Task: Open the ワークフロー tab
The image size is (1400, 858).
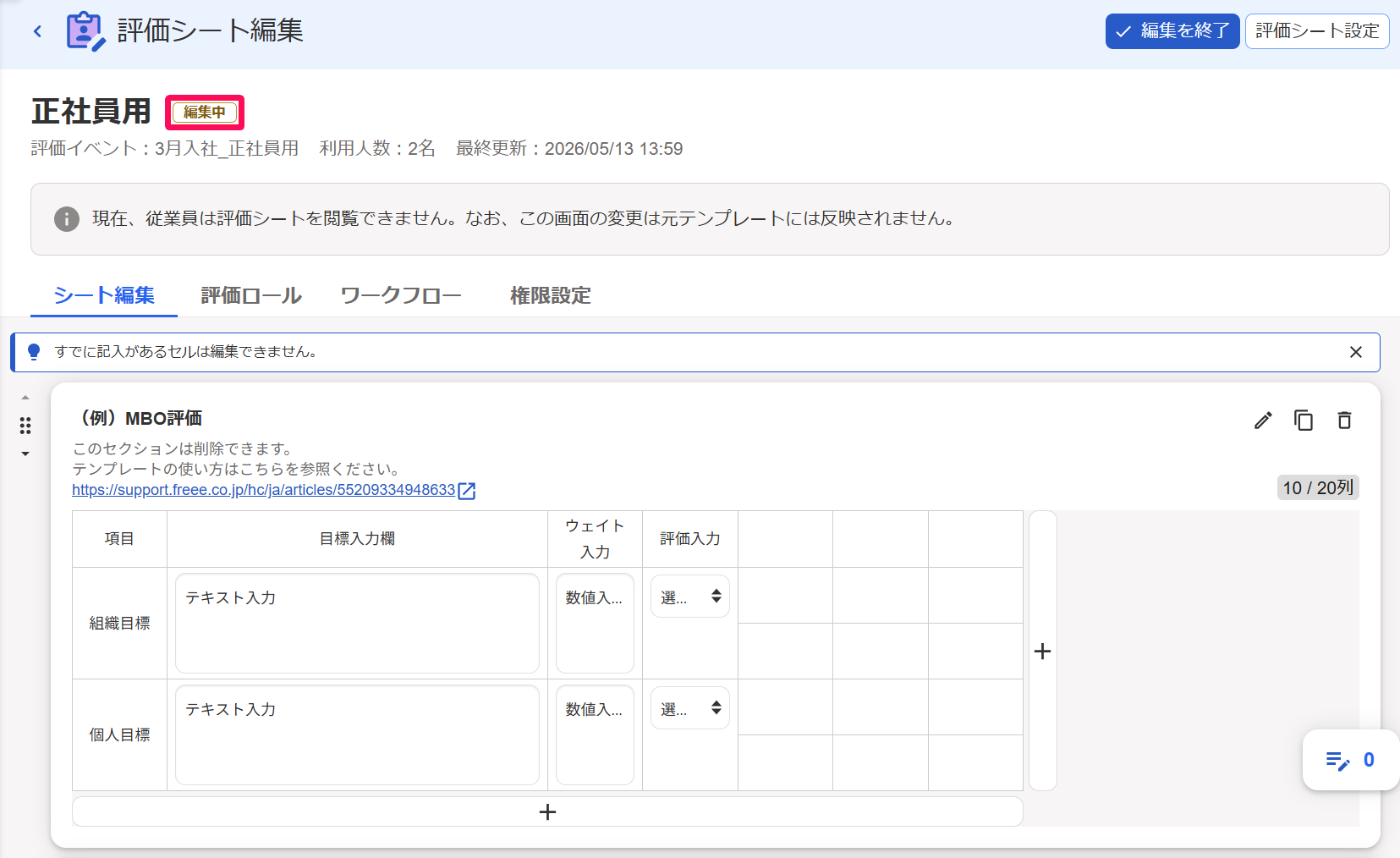Action: point(401,295)
